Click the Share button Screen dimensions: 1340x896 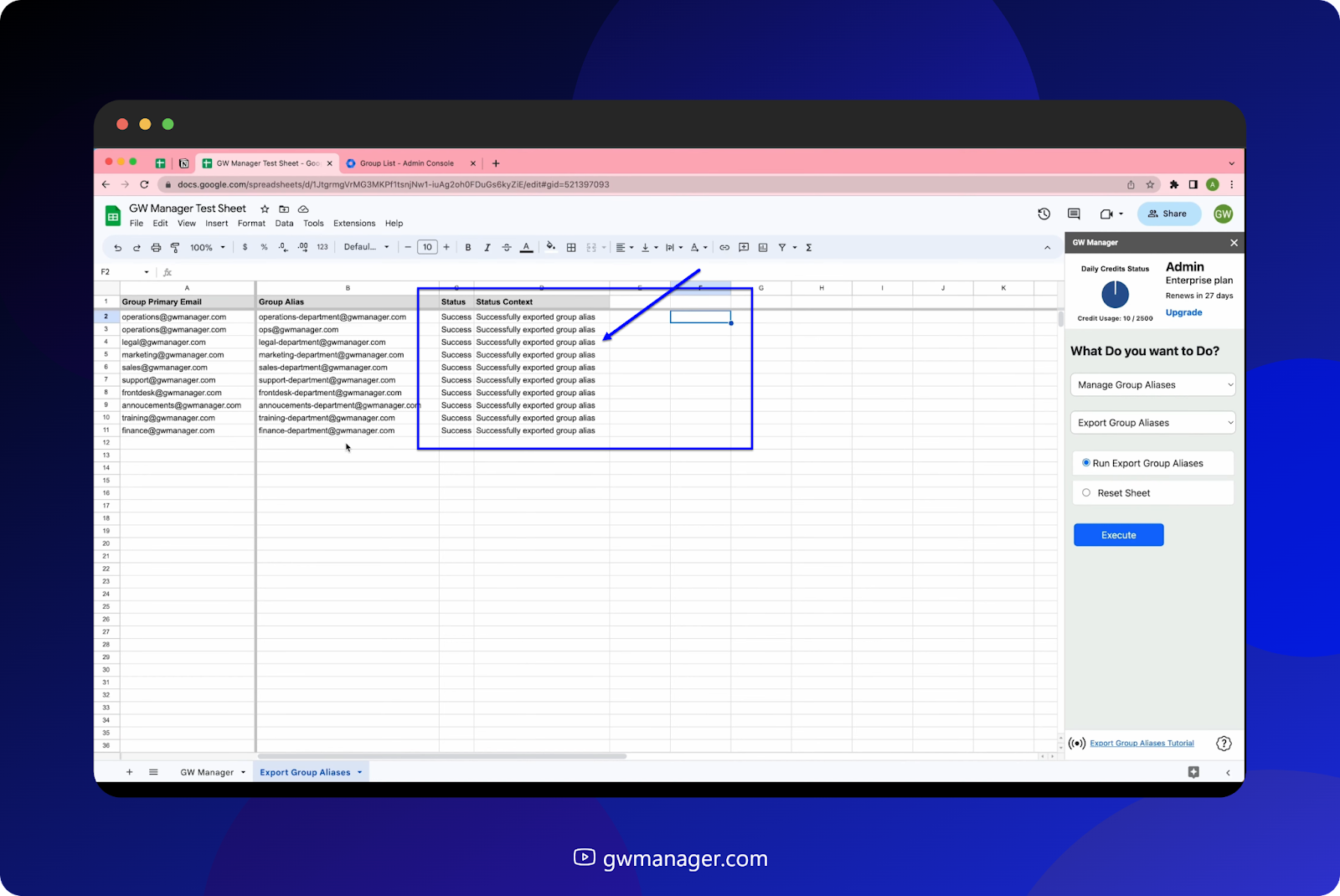point(1167,214)
